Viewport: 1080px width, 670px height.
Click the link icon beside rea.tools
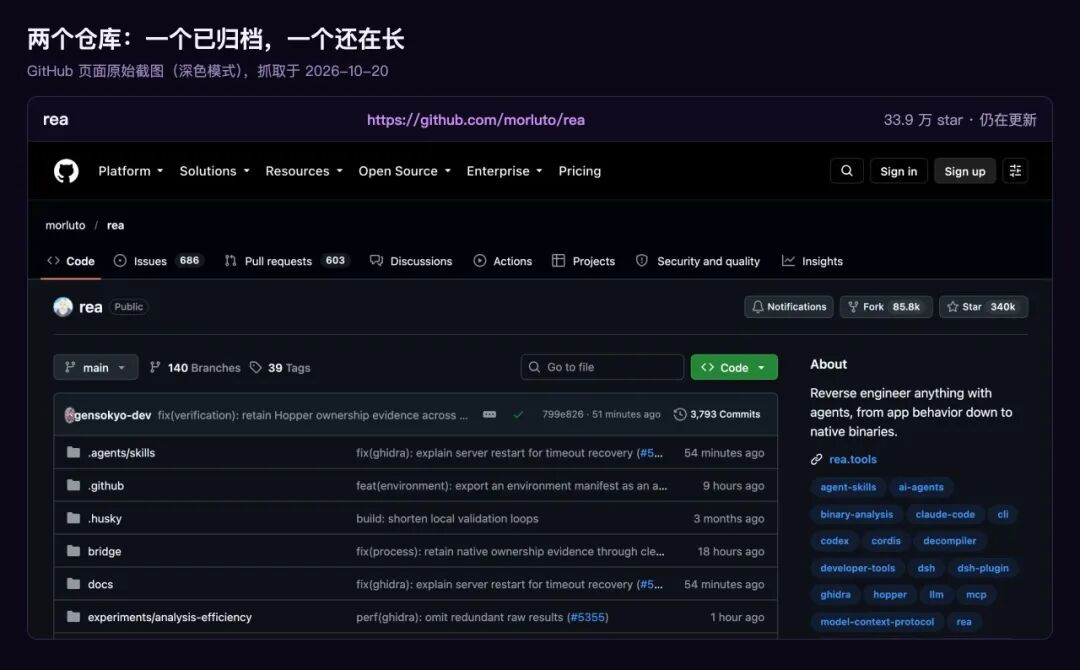(816, 459)
